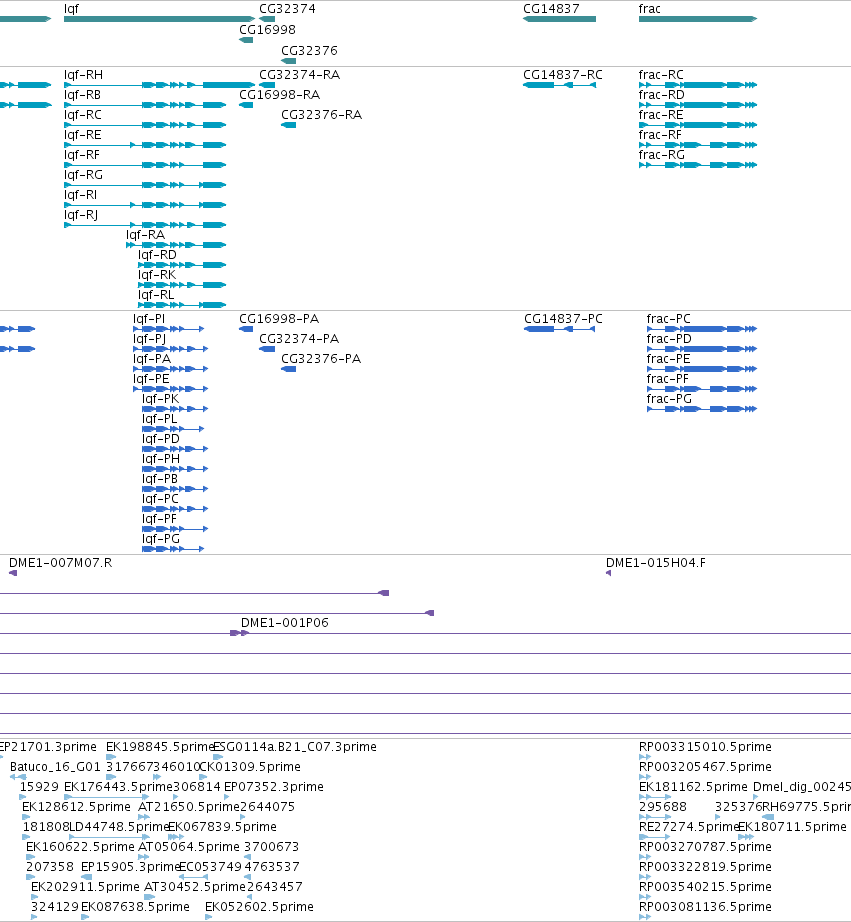Click protein label lqf-PH

point(161,459)
